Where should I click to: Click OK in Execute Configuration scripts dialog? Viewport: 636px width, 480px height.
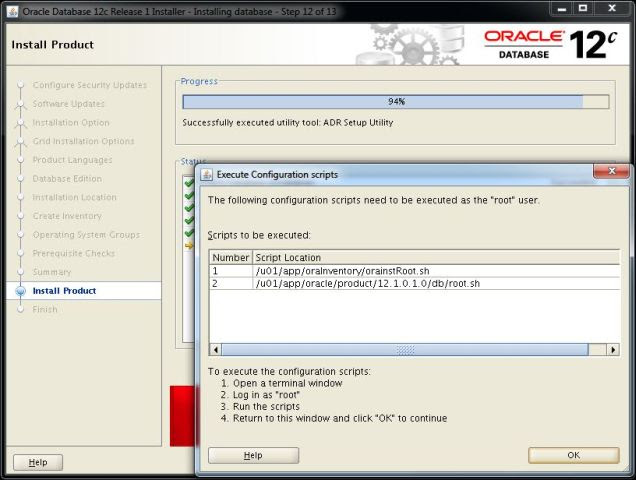point(574,455)
